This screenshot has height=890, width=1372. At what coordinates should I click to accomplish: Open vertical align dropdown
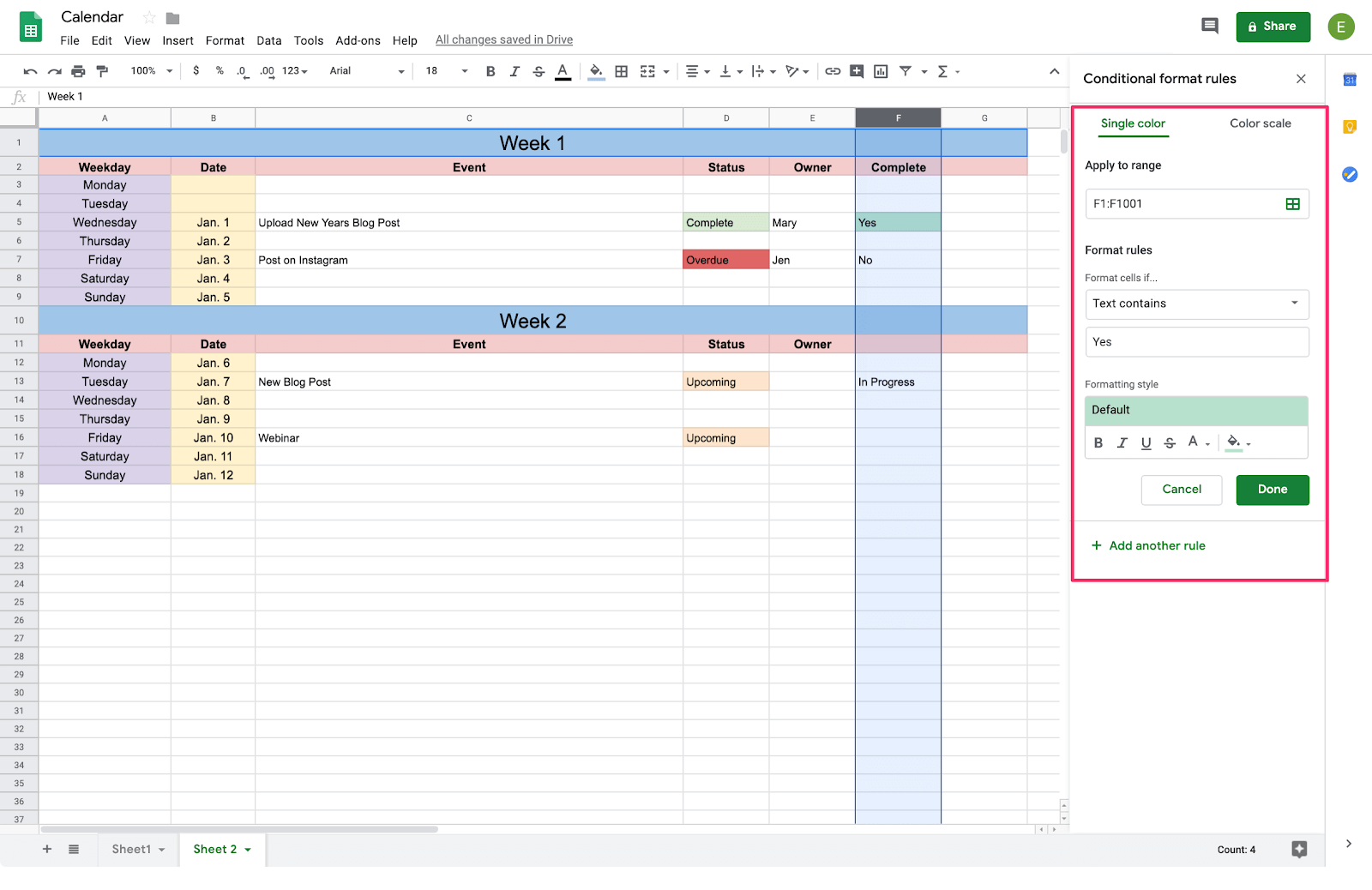pos(731,71)
